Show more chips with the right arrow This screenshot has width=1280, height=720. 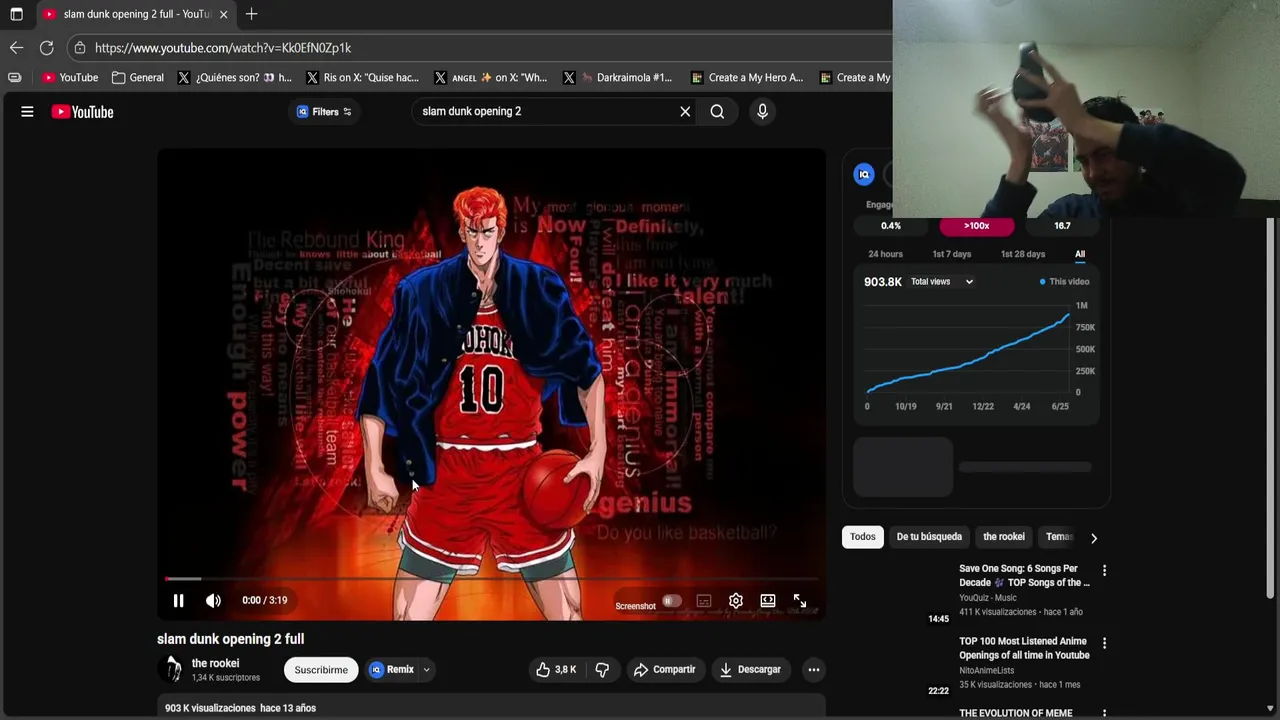coord(1093,538)
